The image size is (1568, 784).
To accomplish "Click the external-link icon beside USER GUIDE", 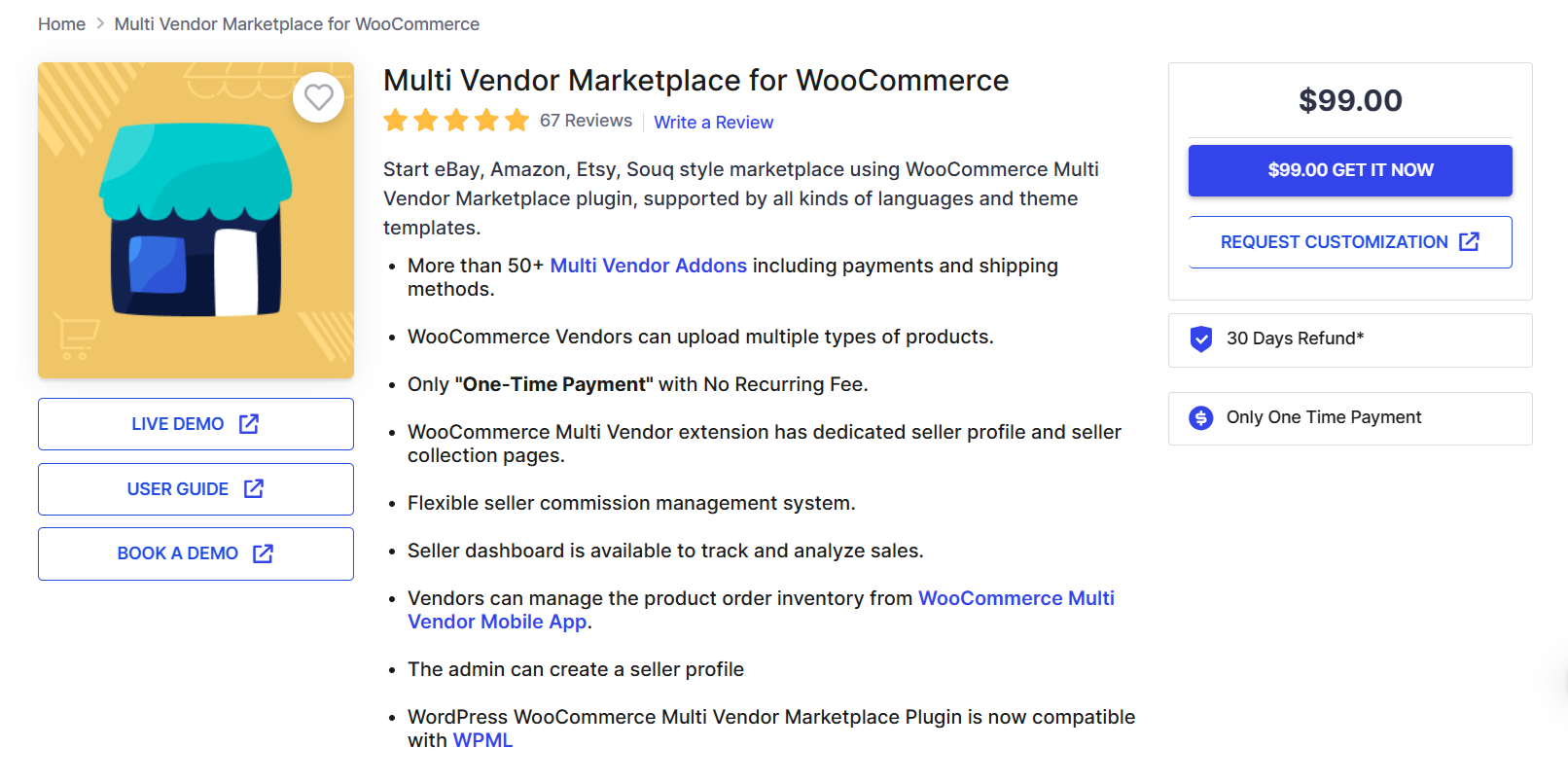I will [253, 488].
